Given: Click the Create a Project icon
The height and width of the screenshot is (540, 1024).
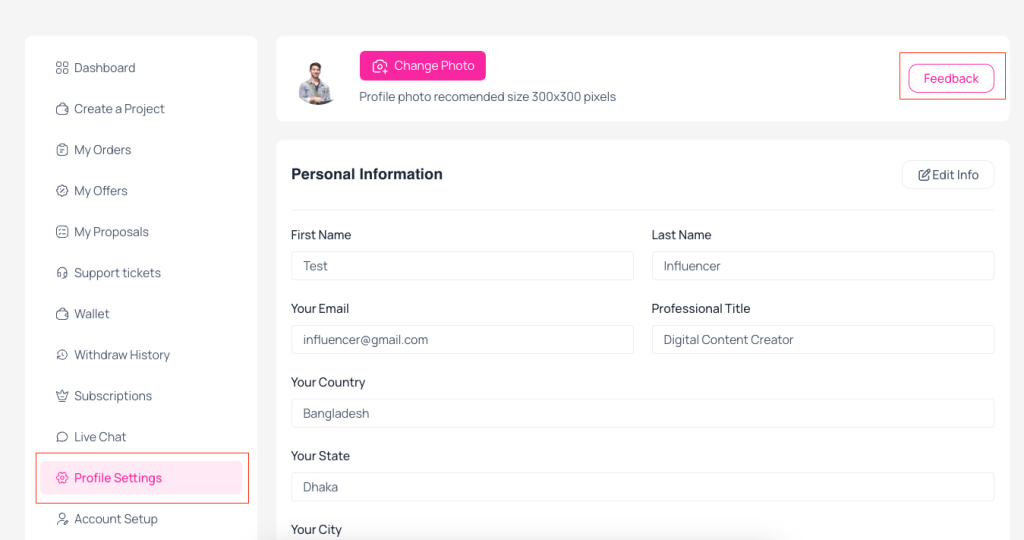Looking at the screenshot, I should 62,109.
